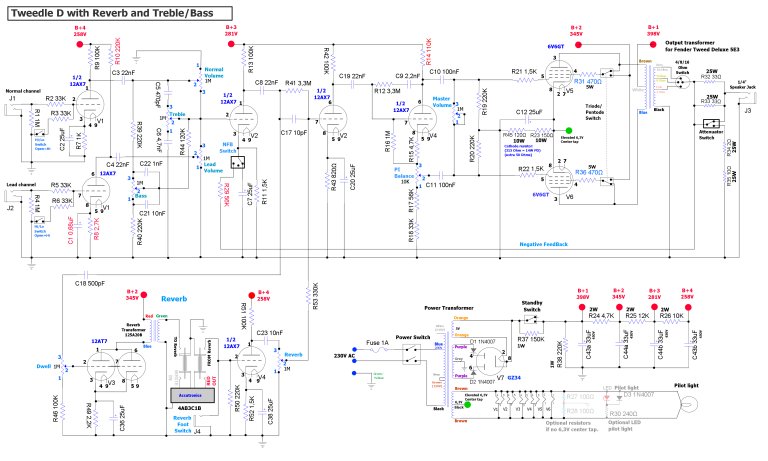Click the Treble potentiometer label
The image size is (768, 461).
pos(176,114)
